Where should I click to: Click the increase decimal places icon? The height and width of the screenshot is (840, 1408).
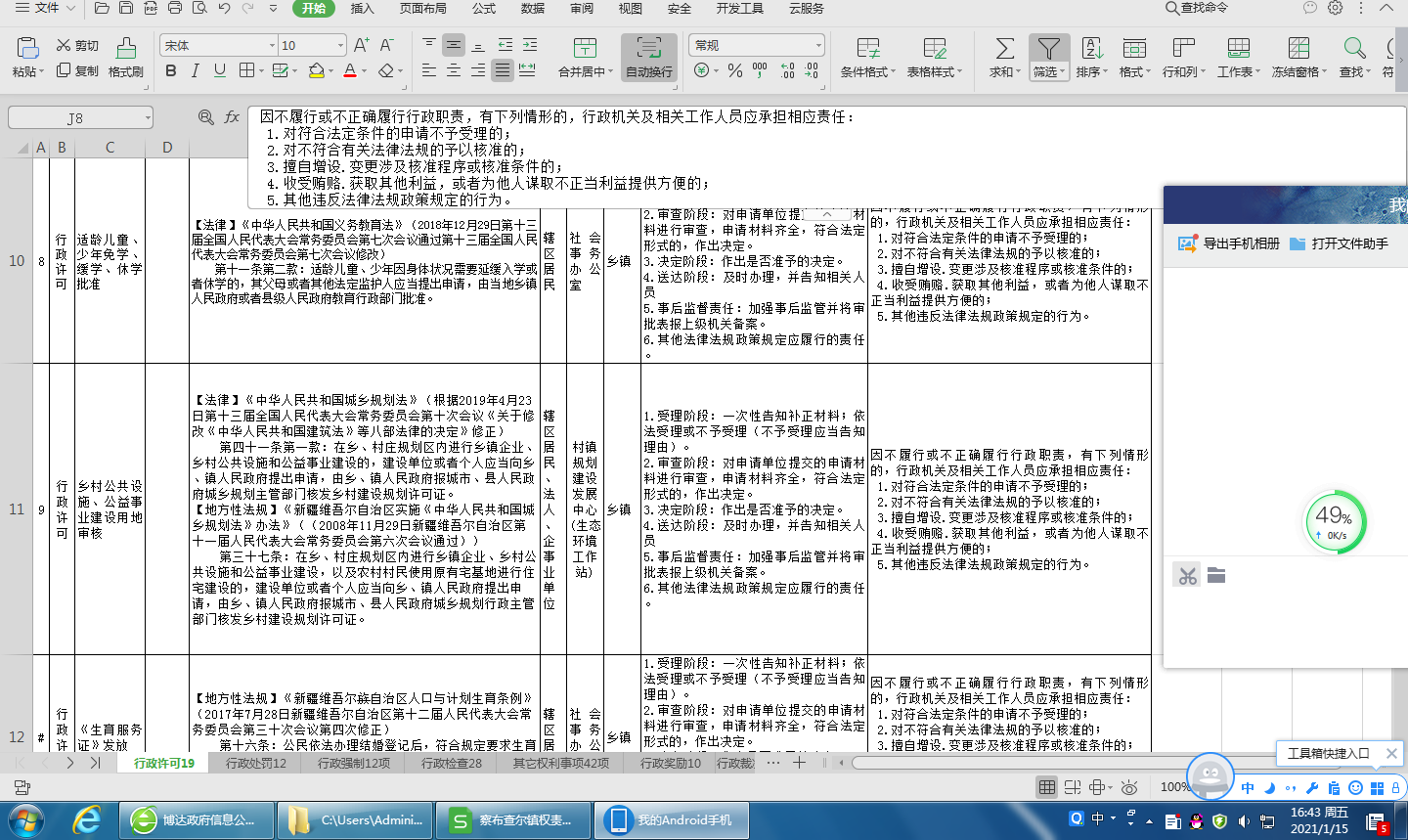pyautogui.click(x=788, y=70)
